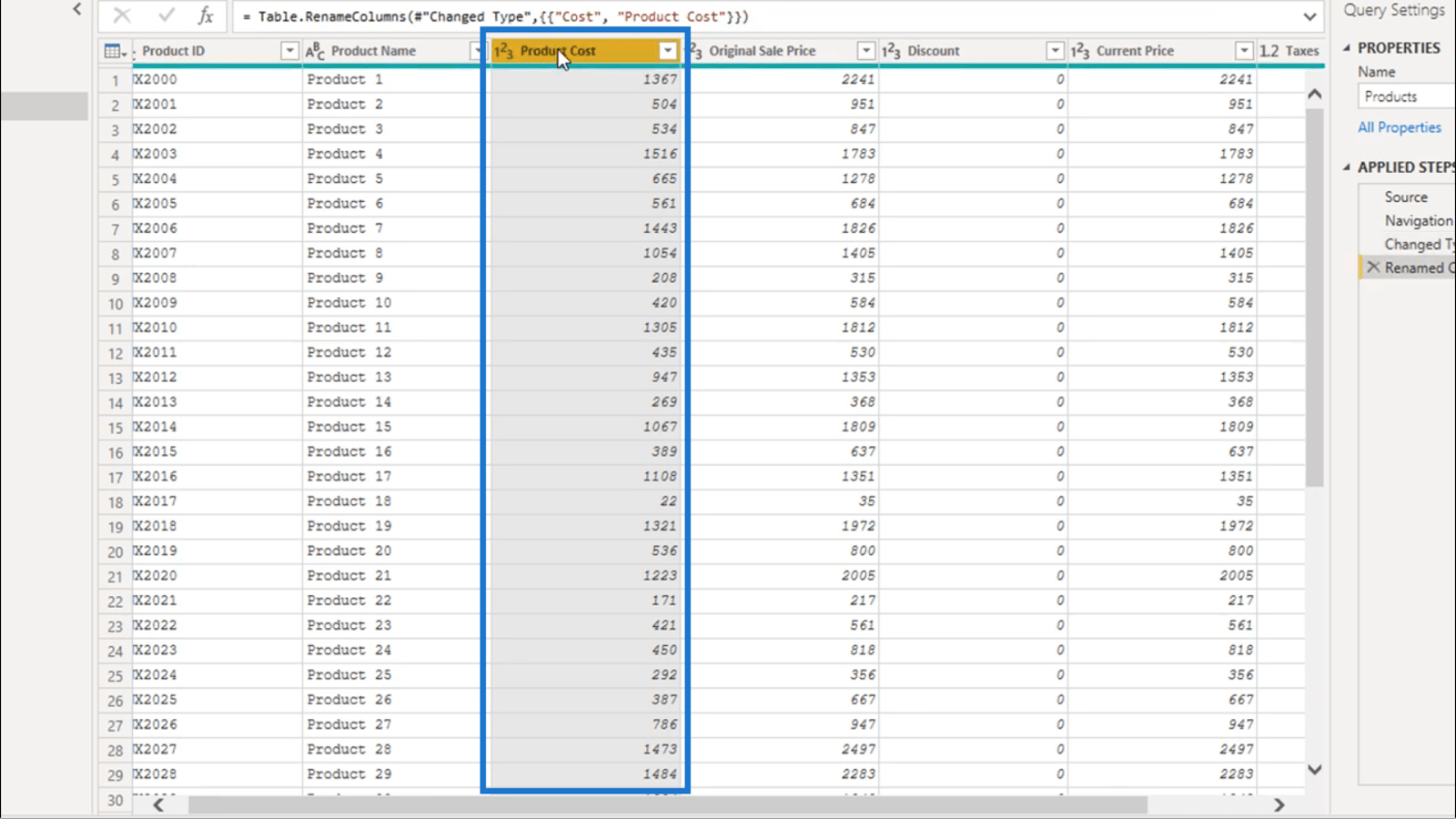
Task: Click the horizontal scrollbar thumb
Action: coord(668,805)
